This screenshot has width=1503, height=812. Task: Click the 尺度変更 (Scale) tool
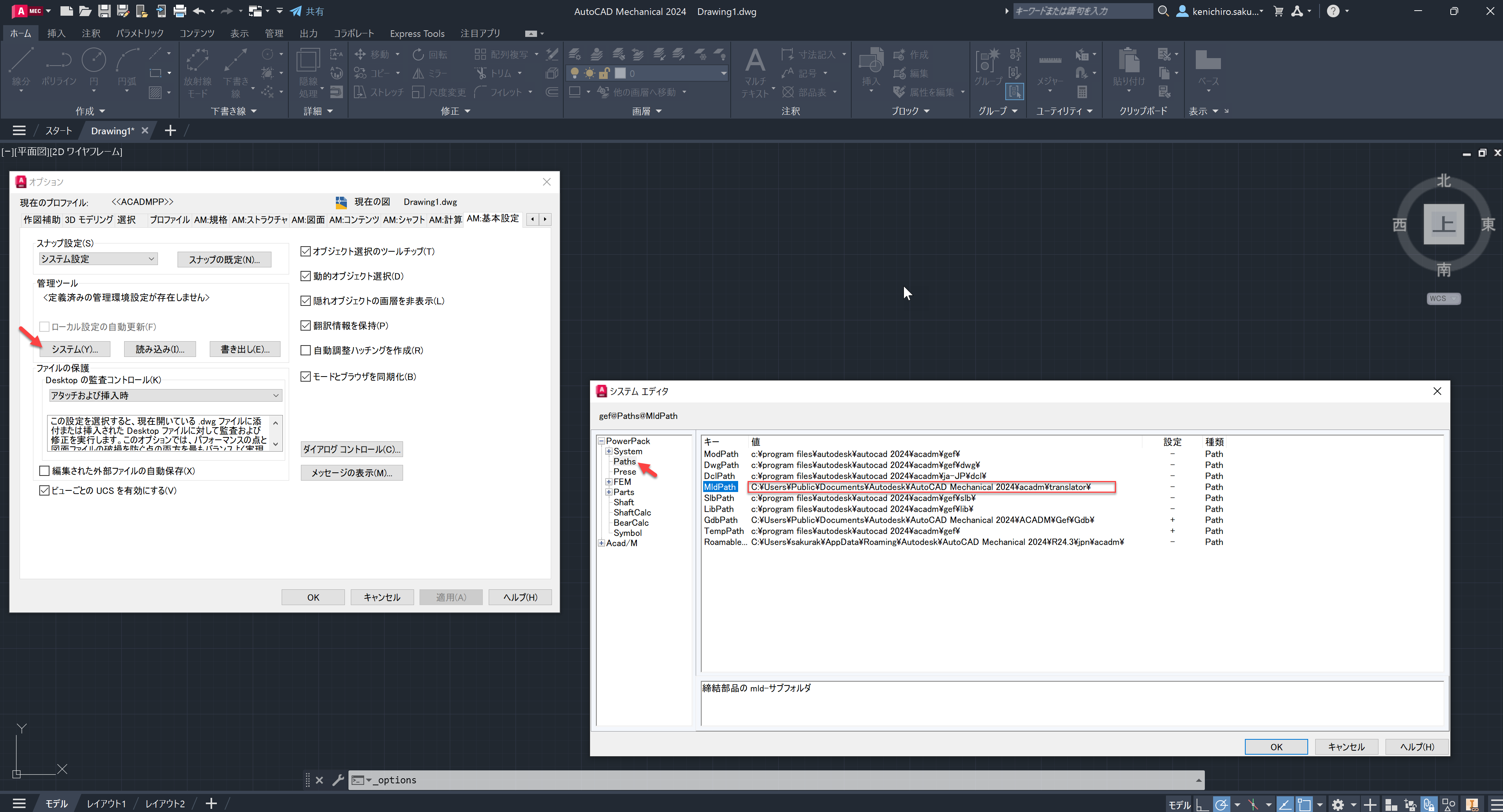click(x=439, y=92)
